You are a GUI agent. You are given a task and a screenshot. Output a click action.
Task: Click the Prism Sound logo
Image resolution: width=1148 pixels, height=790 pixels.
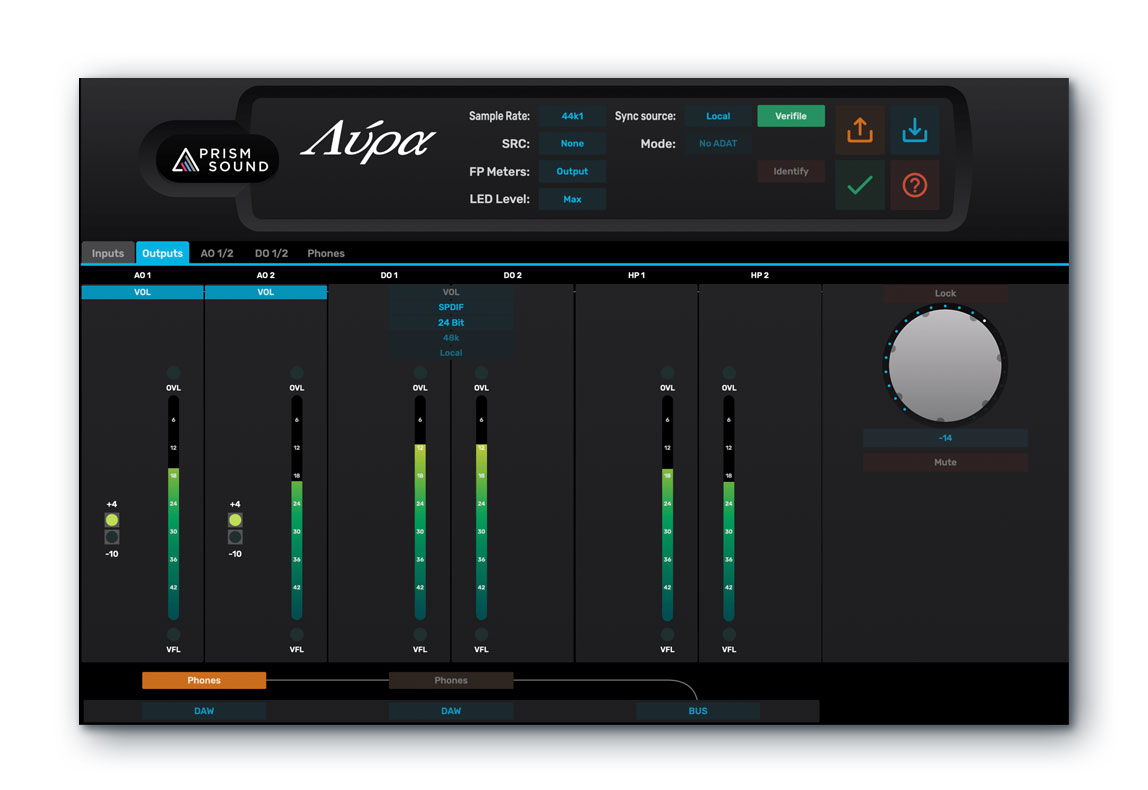217,159
